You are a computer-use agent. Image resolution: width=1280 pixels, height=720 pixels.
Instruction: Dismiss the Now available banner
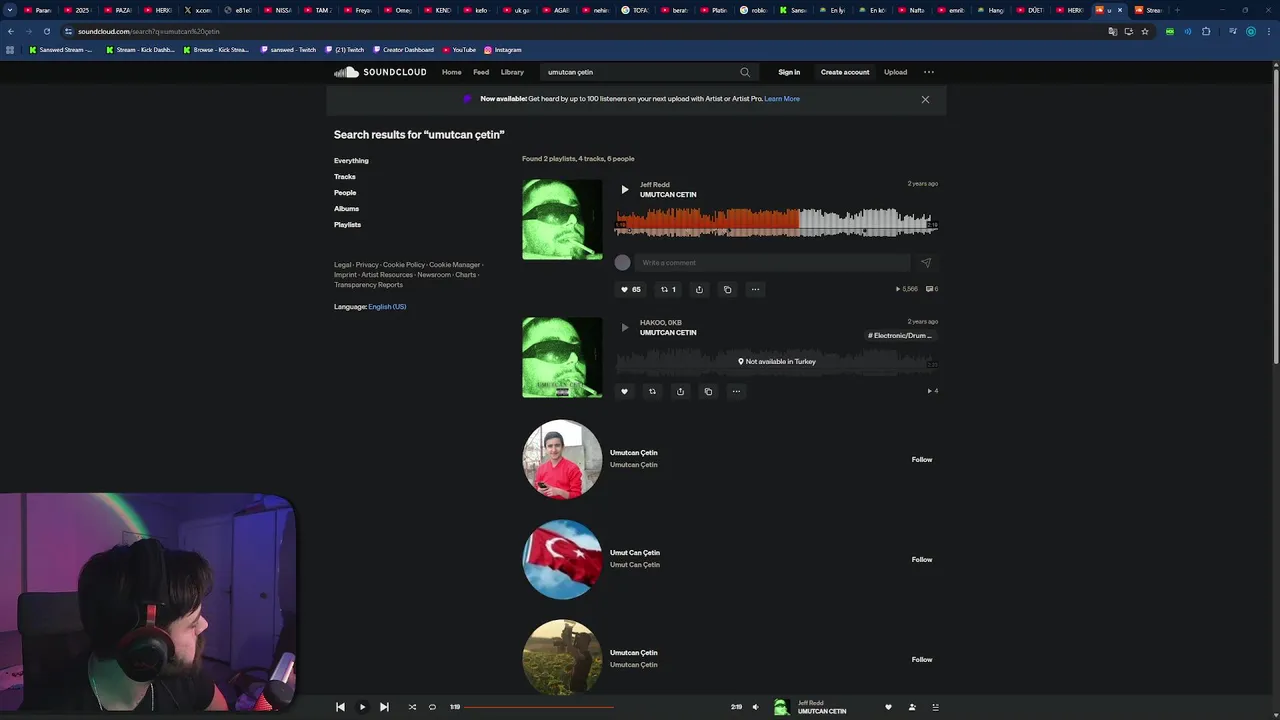pos(925,99)
